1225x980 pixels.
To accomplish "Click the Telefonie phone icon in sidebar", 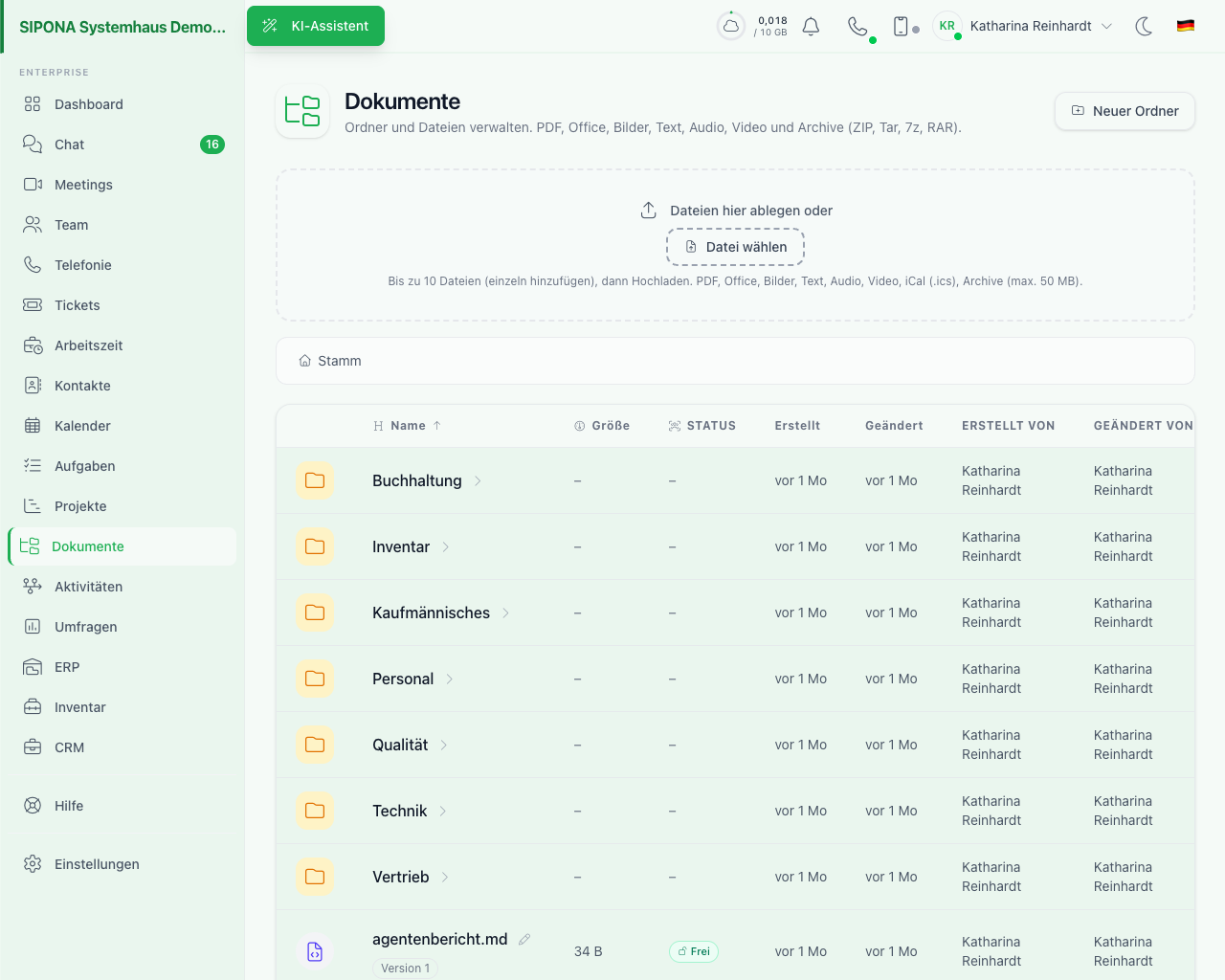I will tap(33, 265).
